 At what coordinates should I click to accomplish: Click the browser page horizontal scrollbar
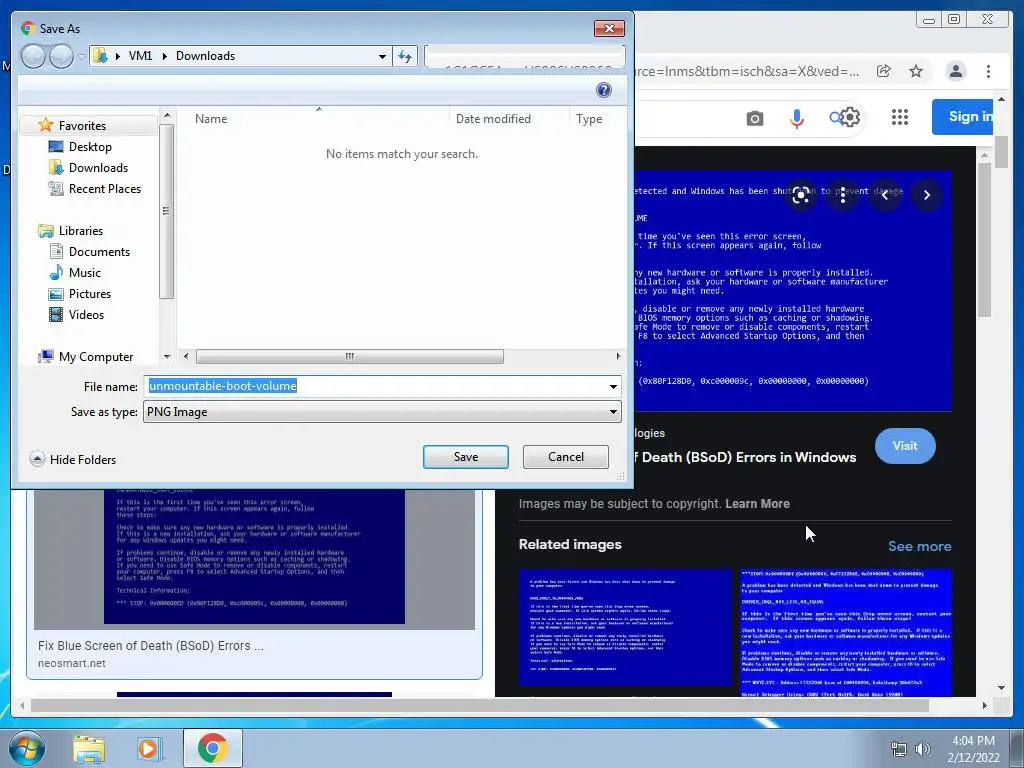pos(480,705)
